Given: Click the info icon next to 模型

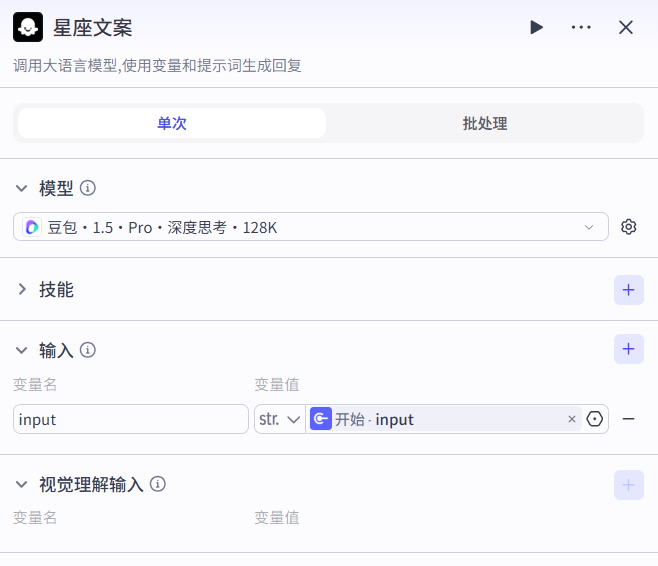Looking at the screenshot, I should click(x=88, y=188).
